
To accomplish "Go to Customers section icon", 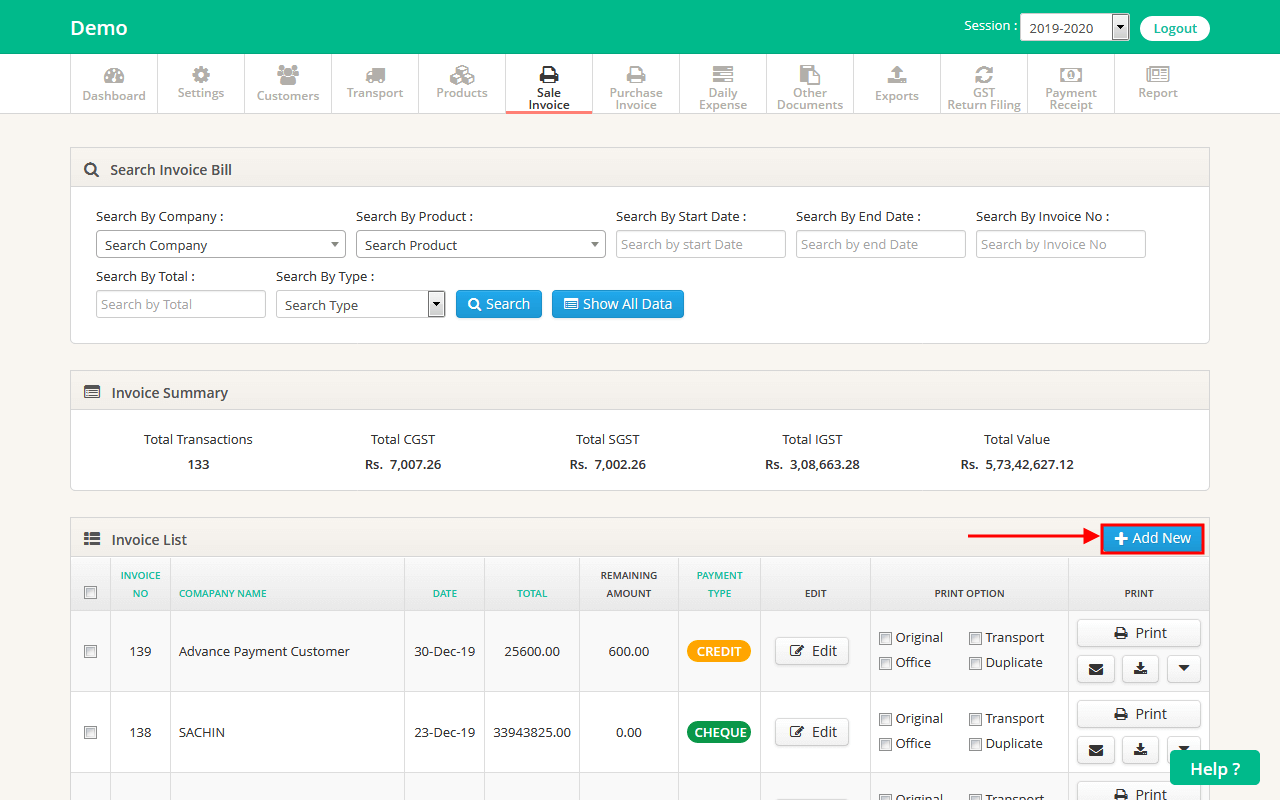I will pos(288,75).
